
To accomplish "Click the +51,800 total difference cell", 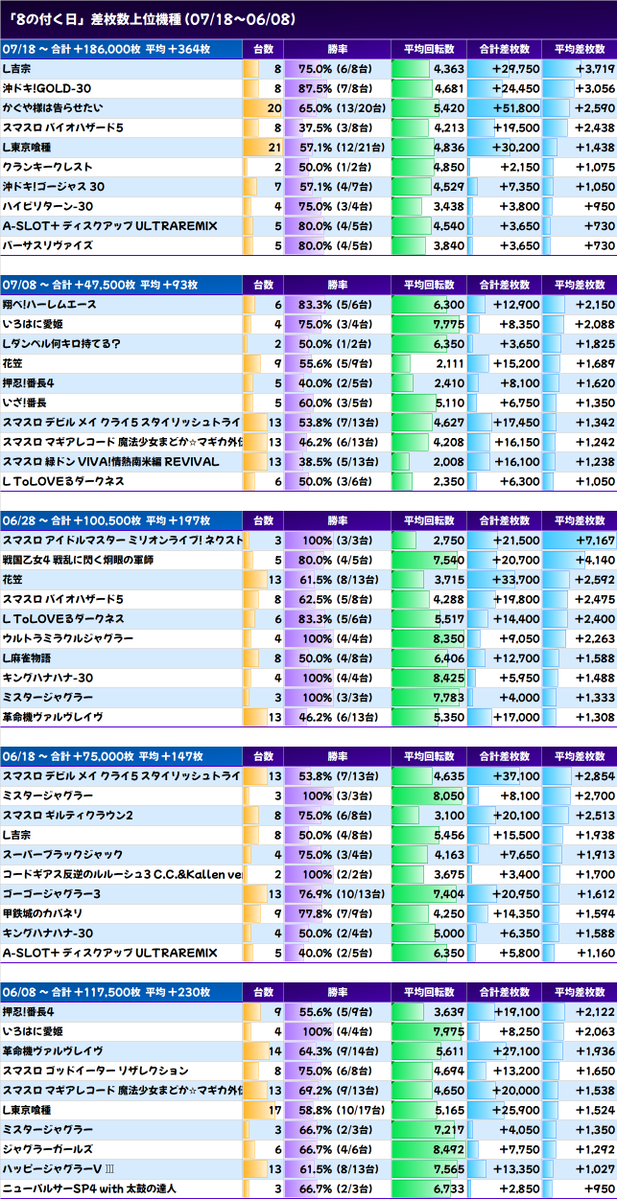I will (504, 107).
